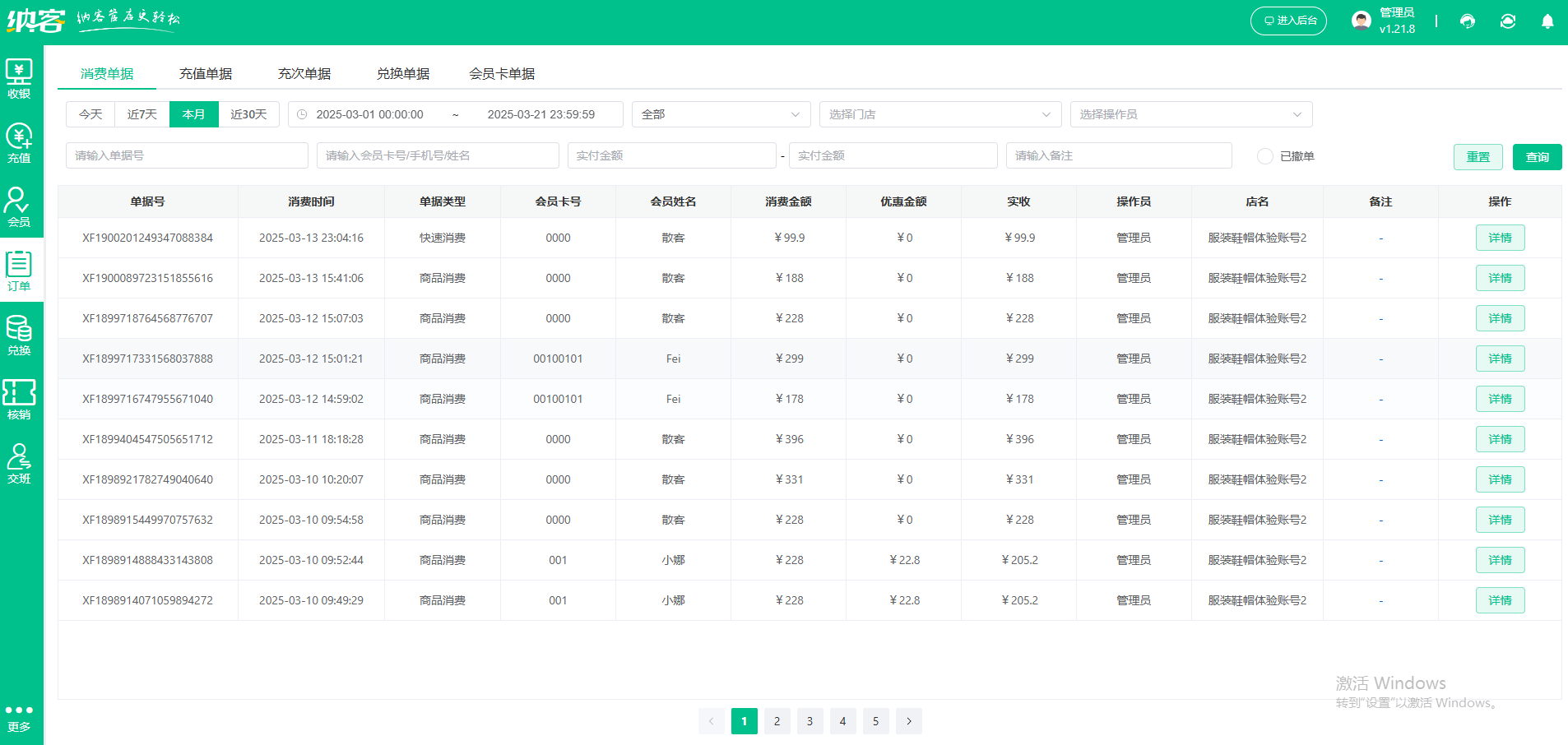Screen dimensions: 1568x745
Task: Click the customer service headset icon
Action: coord(1468,21)
